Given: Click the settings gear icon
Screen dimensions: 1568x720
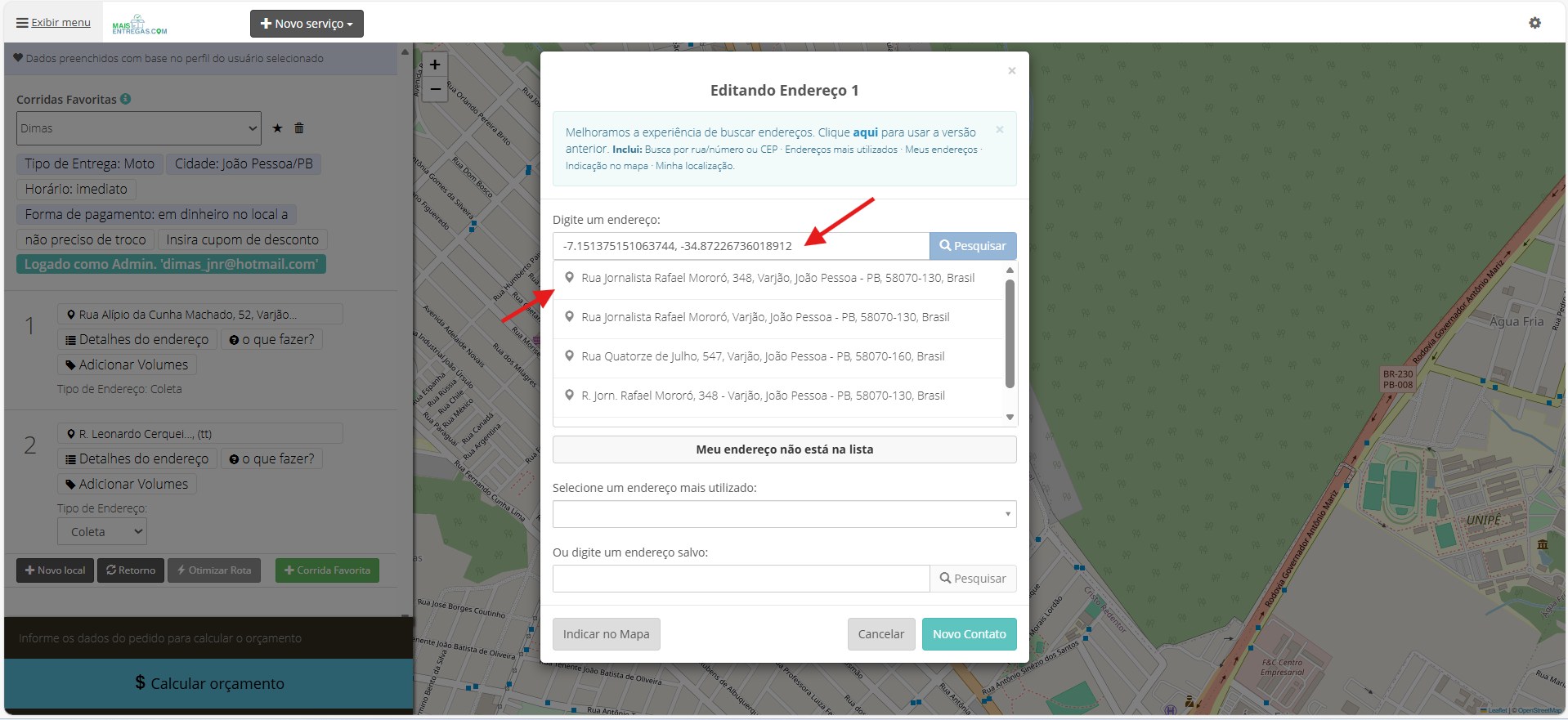Looking at the screenshot, I should tap(1534, 23).
